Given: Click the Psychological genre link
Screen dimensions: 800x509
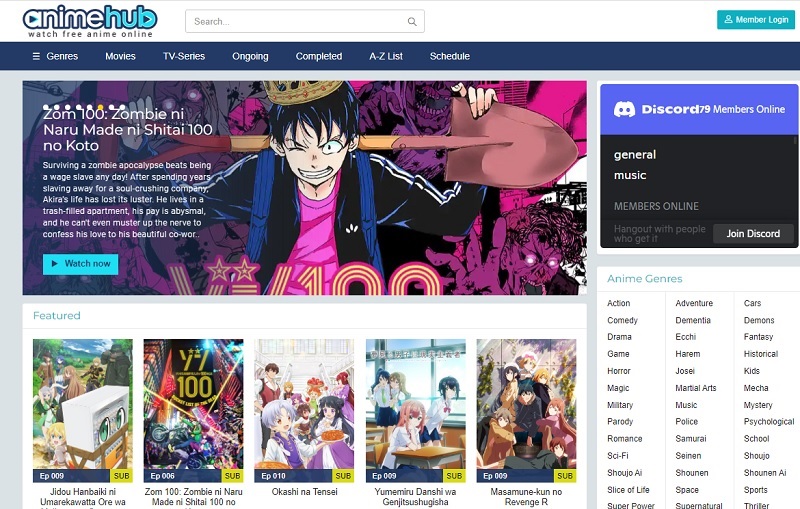Looking at the screenshot, I should [x=769, y=421].
